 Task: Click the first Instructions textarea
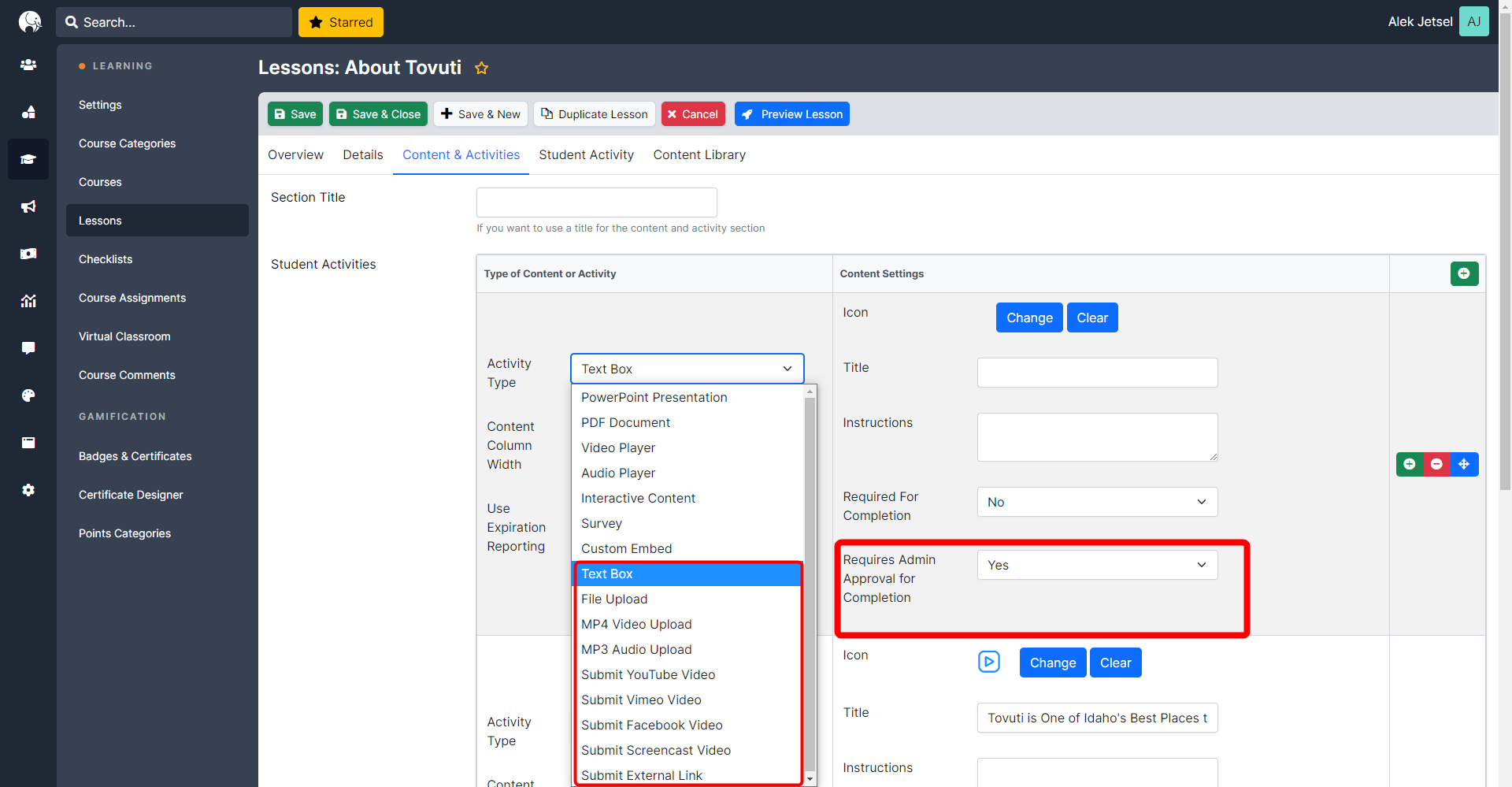tap(1097, 437)
